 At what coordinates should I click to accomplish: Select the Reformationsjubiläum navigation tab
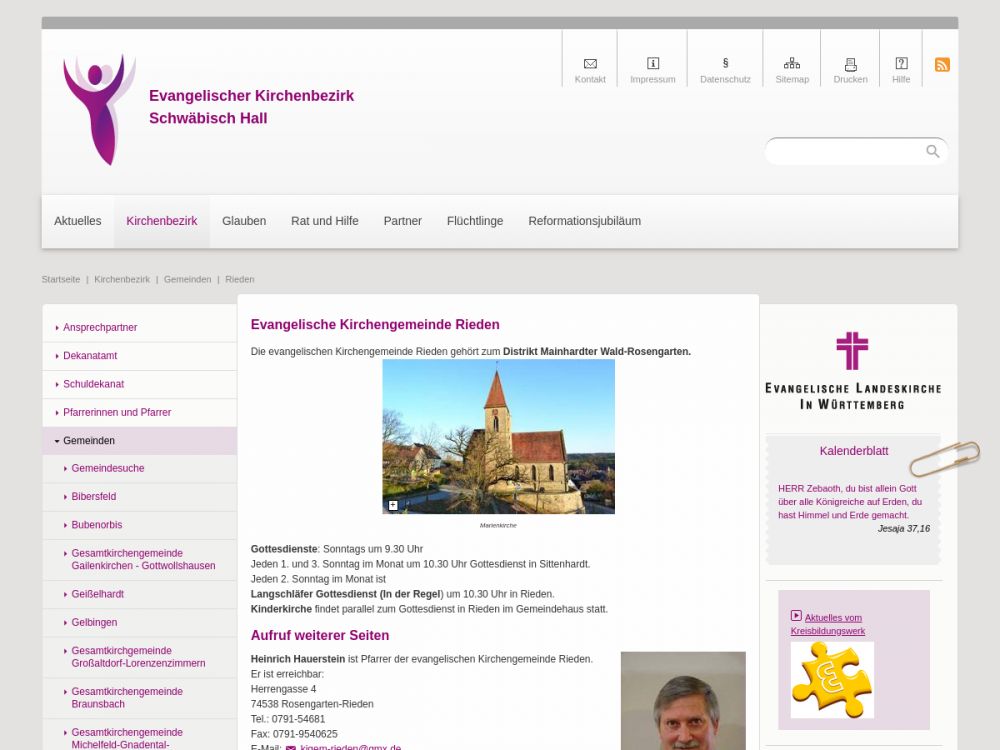point(584,221)
